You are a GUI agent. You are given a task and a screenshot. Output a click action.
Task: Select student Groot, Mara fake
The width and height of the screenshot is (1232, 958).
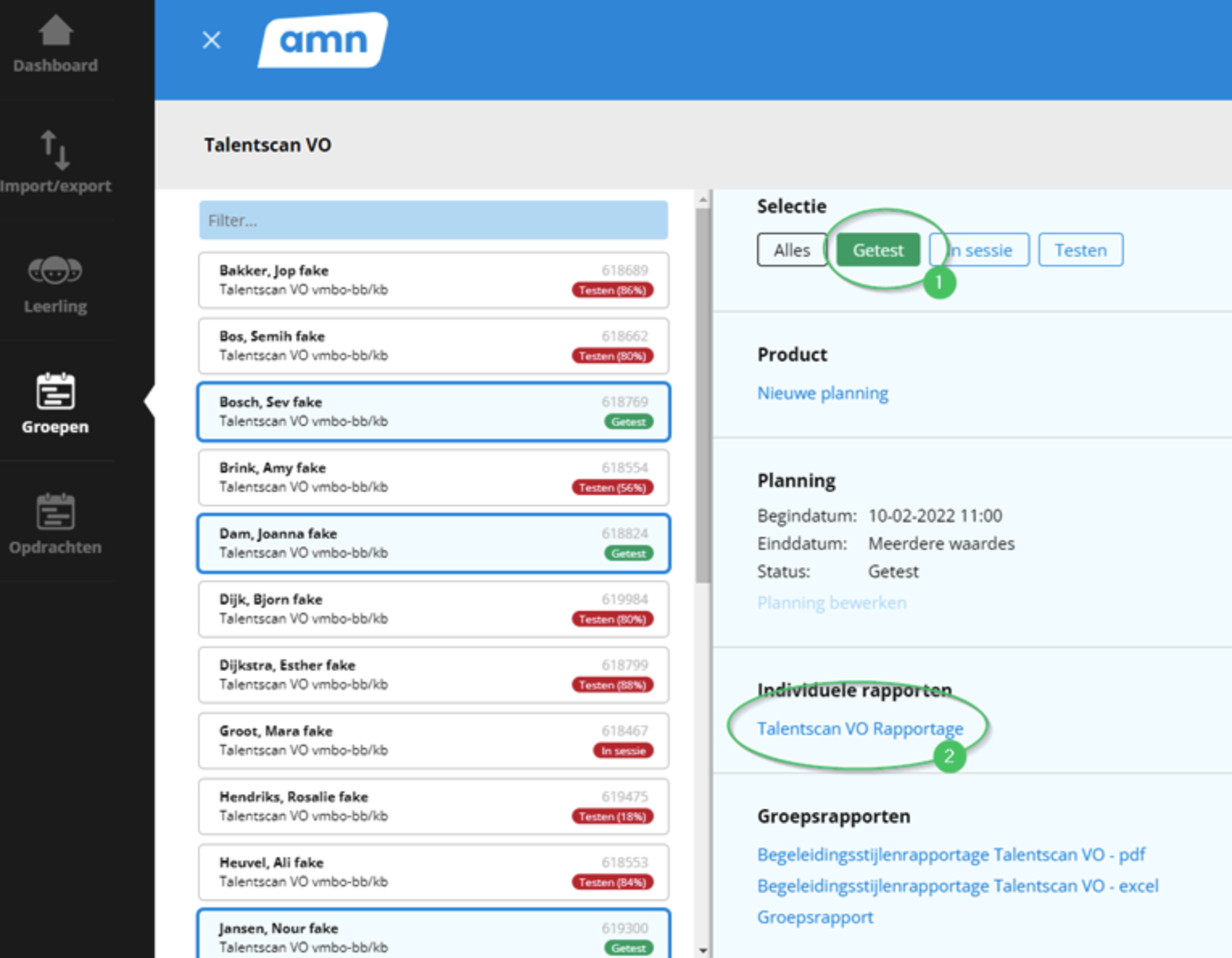click(x=433, y=741)
